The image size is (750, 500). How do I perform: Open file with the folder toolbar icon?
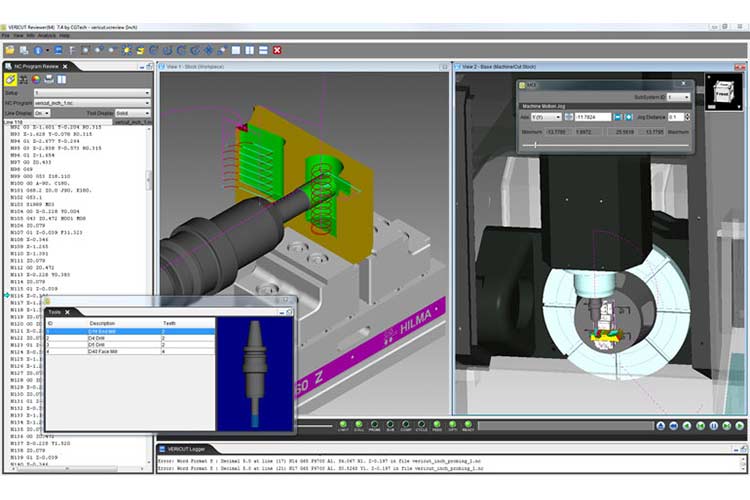click(10, 50)
